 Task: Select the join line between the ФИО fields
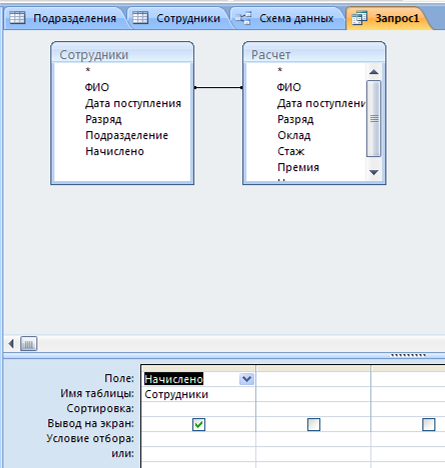218,88
